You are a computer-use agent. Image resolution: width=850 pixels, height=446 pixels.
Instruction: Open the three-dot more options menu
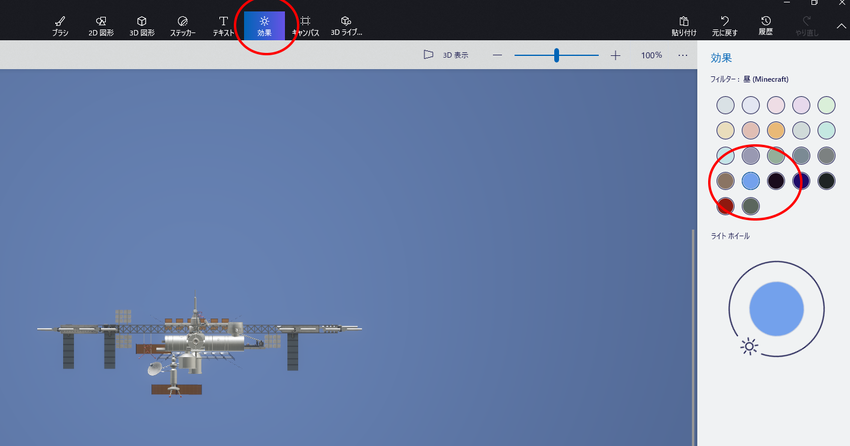tap(682, 55)
